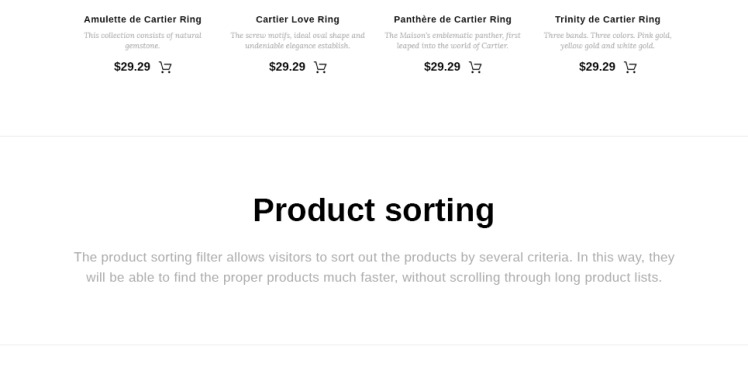Click the 'Three bands. Three colors' description

point(608,41)
